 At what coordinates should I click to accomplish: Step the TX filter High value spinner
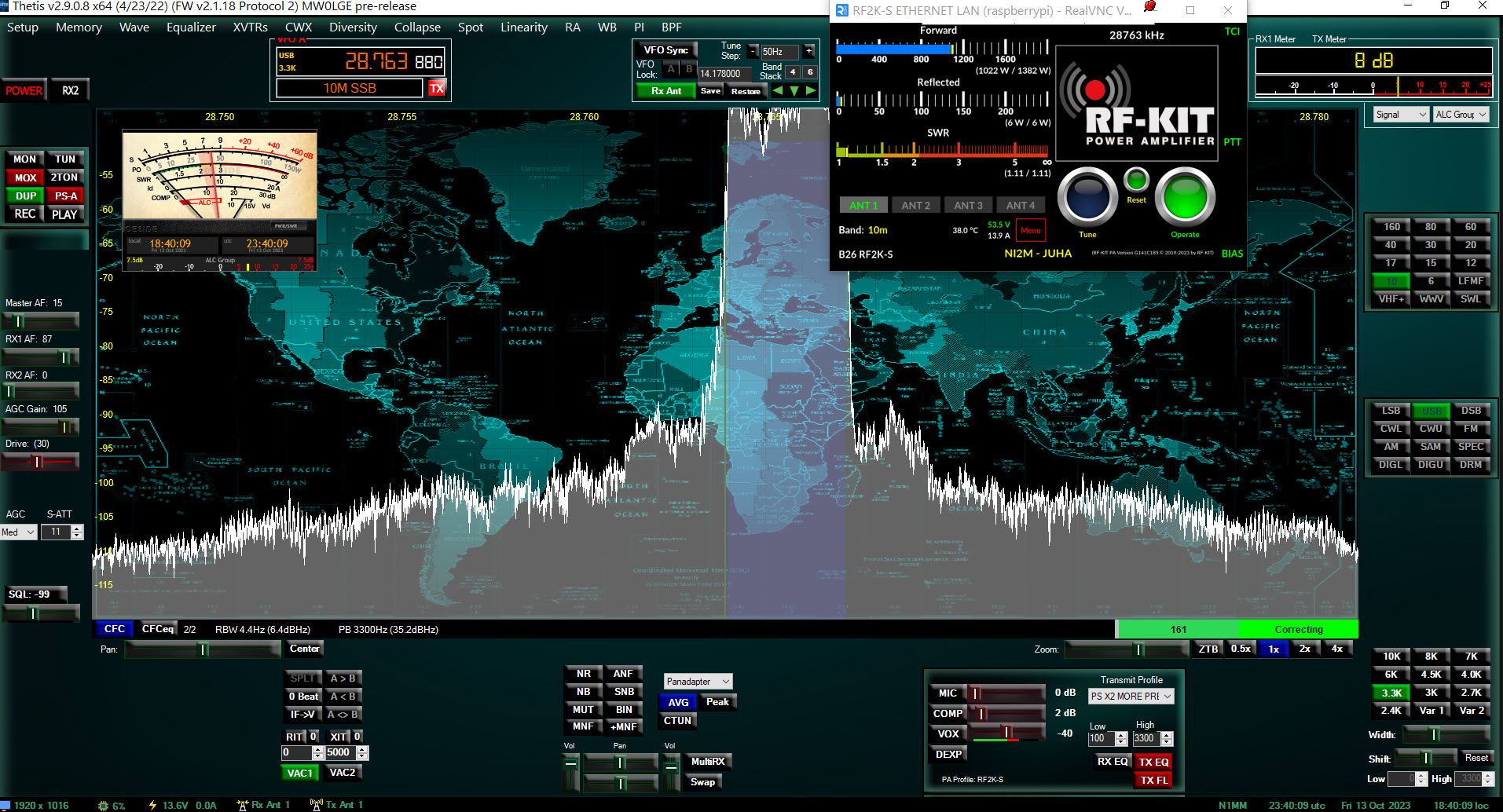point(1167,738)
